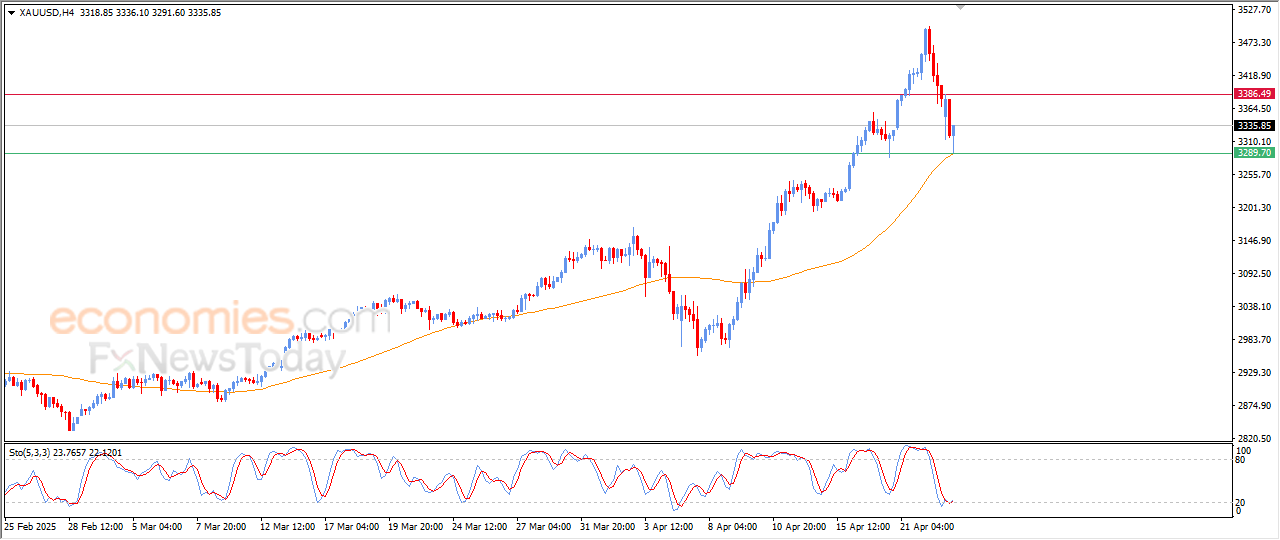Click the 17 Mar 04:00 time label
Screen dimensions: 1280x540
350,525
